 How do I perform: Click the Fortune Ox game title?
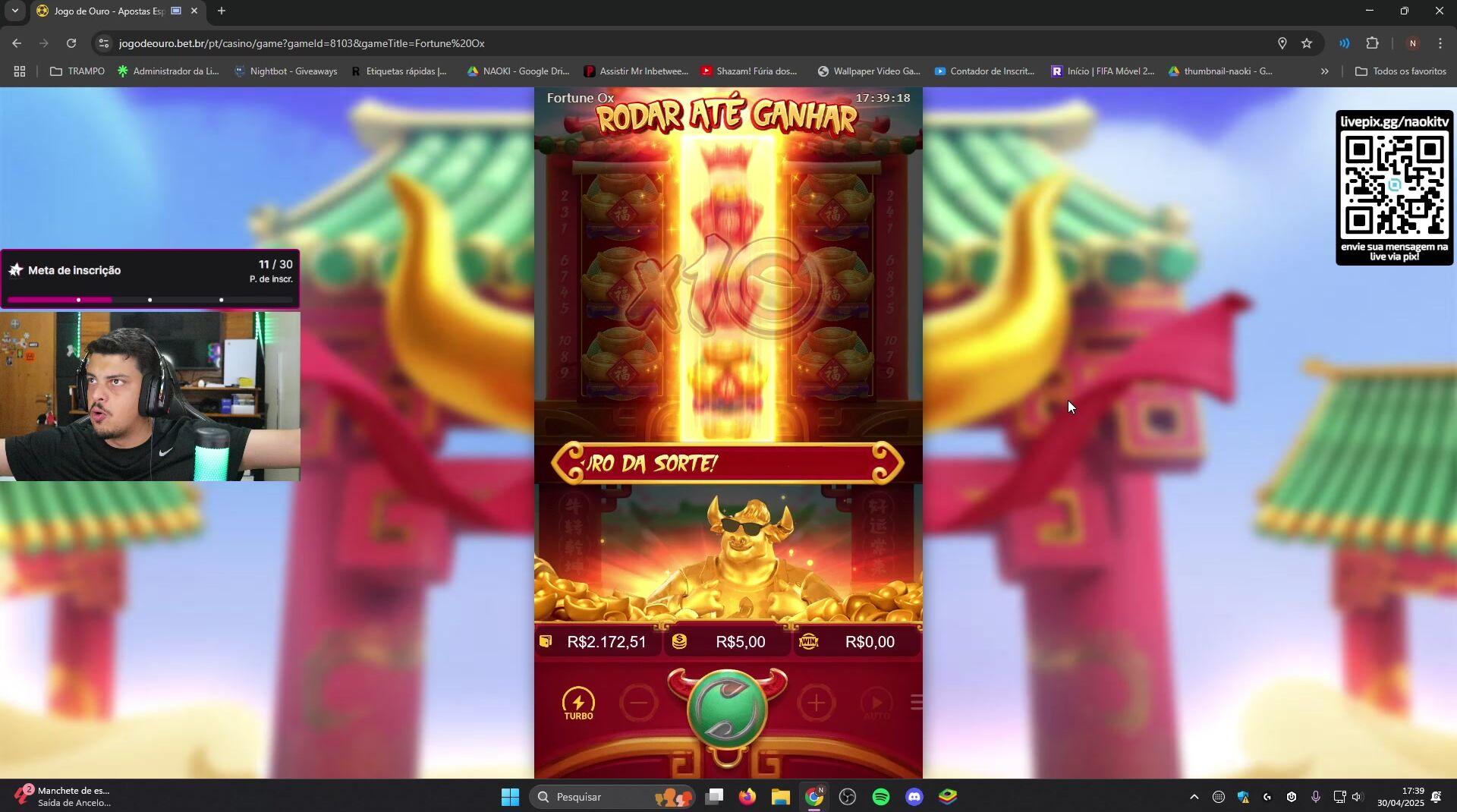pyautogui.click(x=581, y=98)
